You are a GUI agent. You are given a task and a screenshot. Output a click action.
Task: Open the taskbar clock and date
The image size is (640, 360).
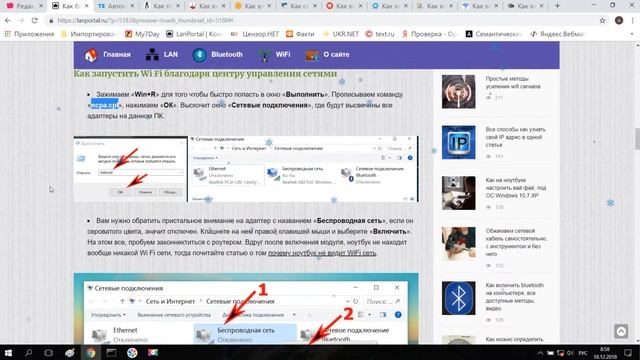coord(605,353)
